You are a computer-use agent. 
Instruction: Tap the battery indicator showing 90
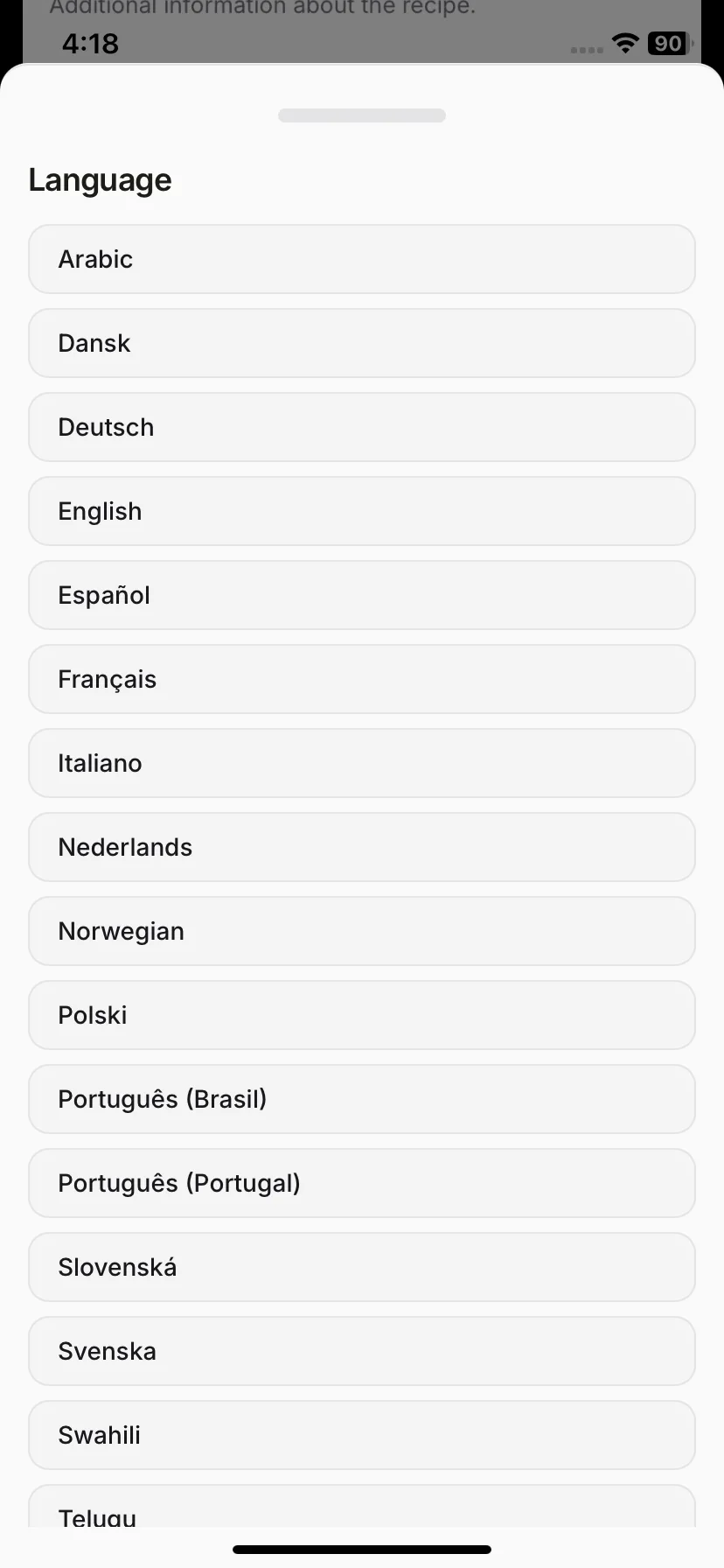pos(669,43)
